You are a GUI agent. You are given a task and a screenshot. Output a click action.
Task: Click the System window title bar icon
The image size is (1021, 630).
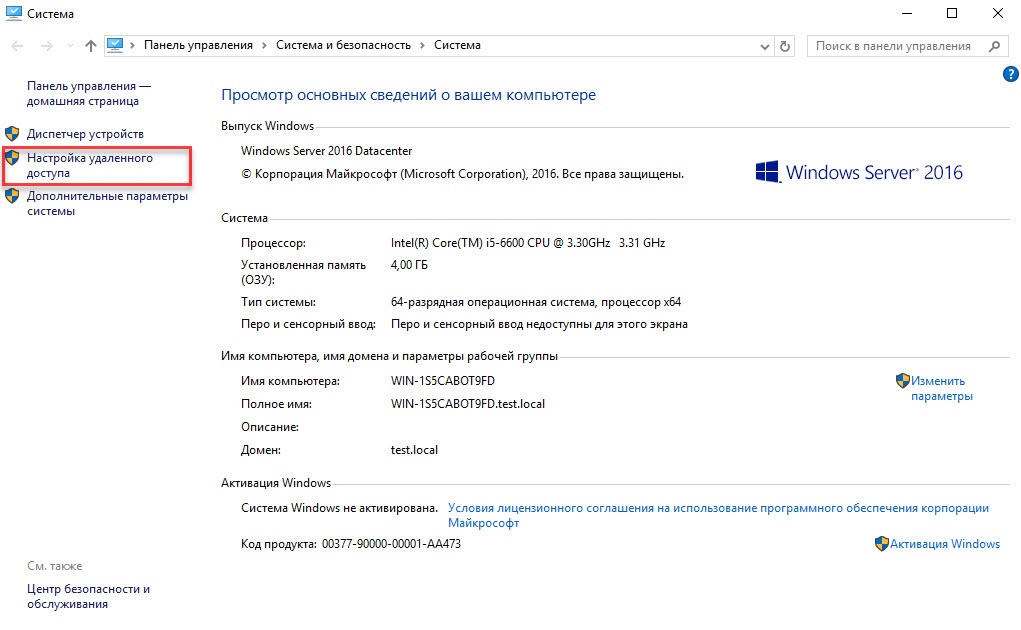click(x=13, y=13)
